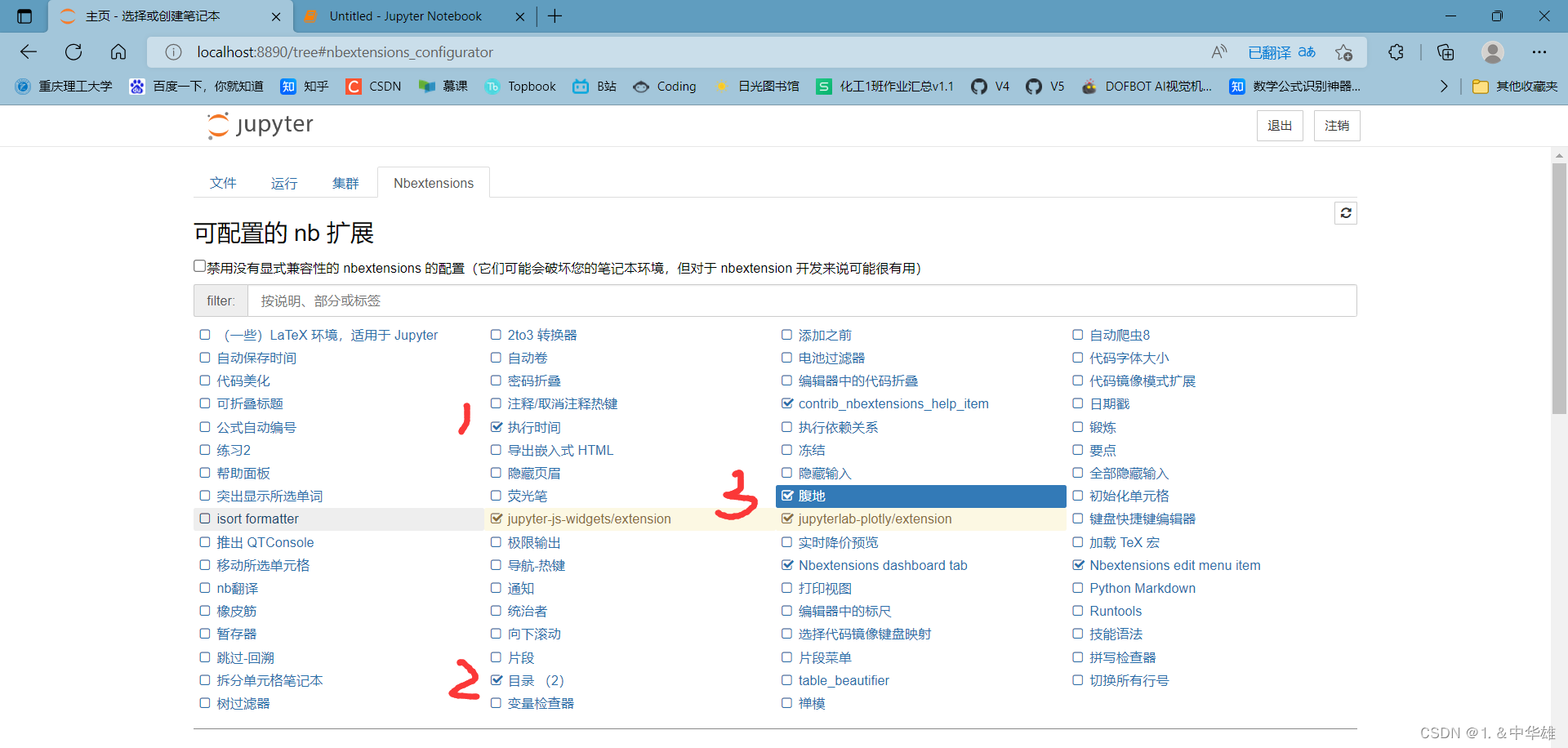Enable the 代码美化 extension checkbox
Screen dimensions: 1568x748
click(205, 381)
